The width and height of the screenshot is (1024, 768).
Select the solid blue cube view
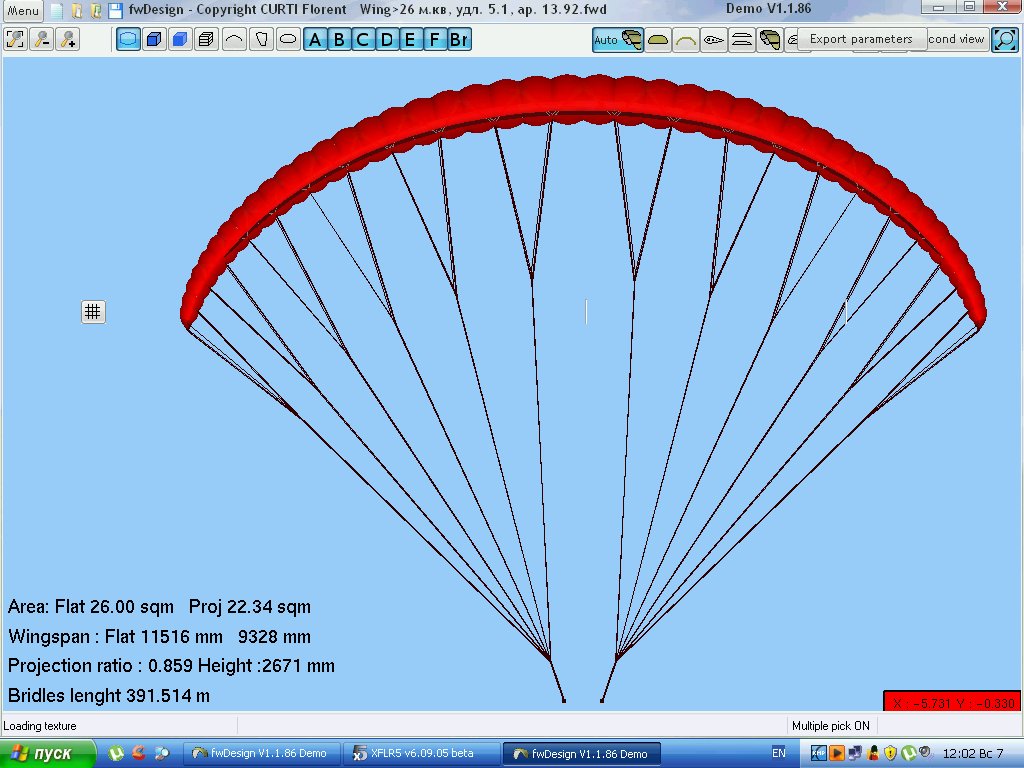tap(180, 40)
